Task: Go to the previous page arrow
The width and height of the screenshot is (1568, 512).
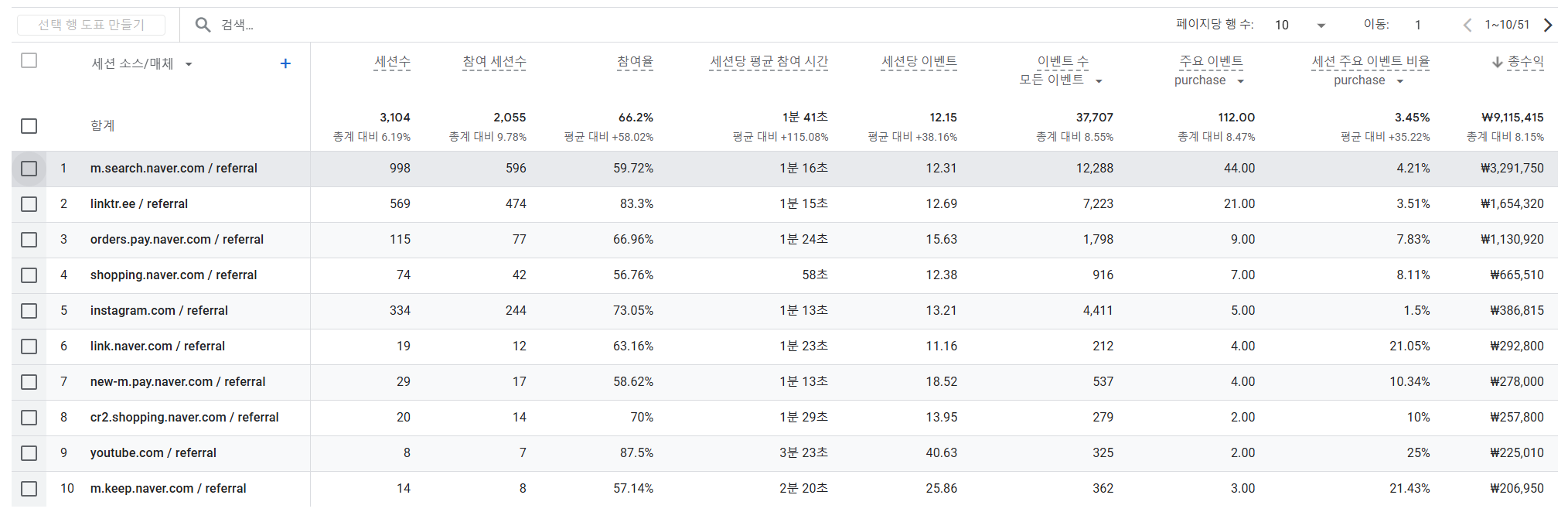Action: coord(1467,25)
